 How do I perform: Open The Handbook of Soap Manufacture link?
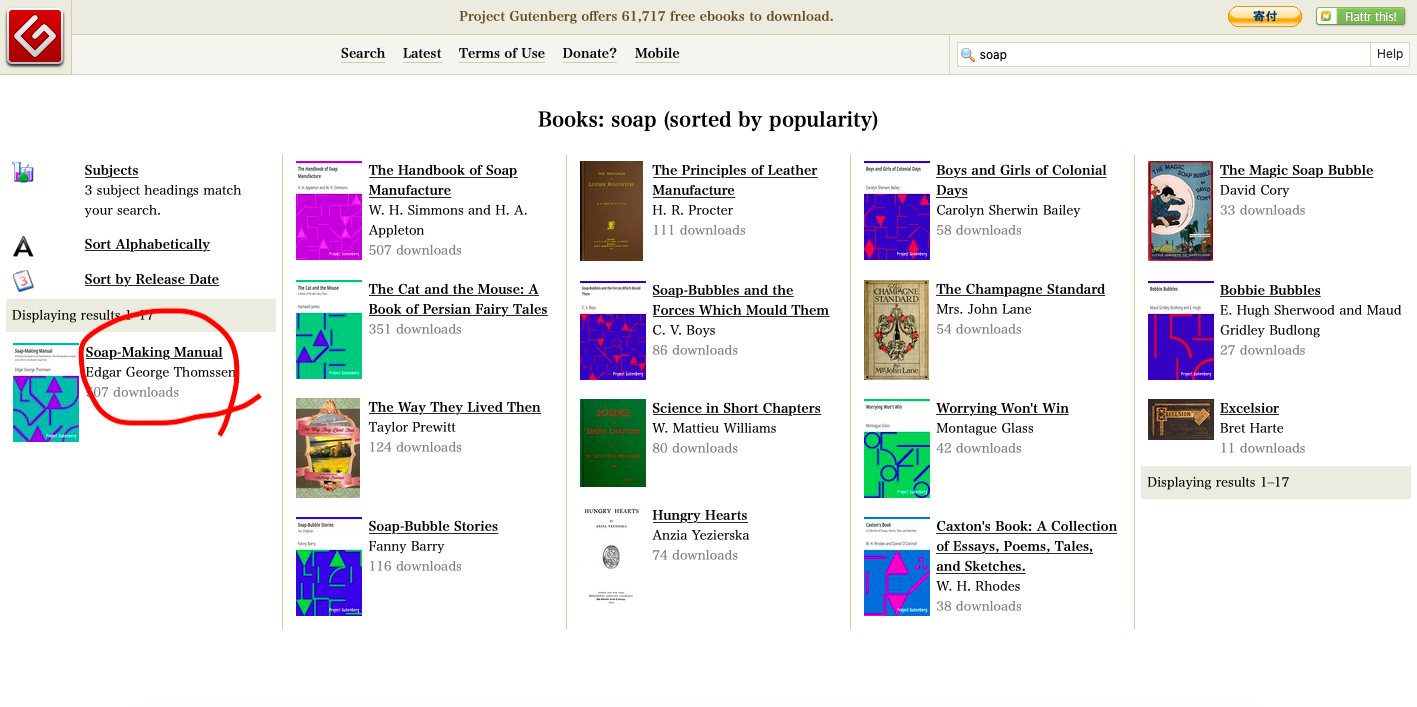pyautogui.click(x=443, y=180)
